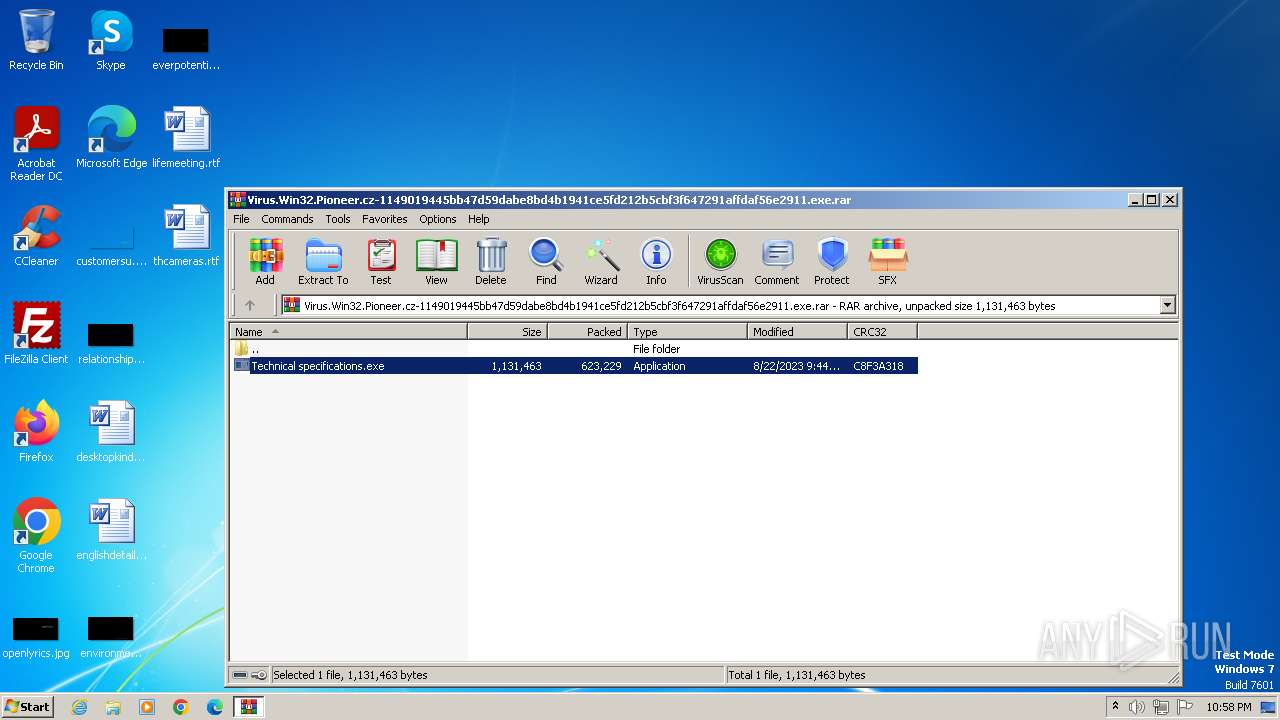Viewport: 1280px width, 720px height.
Task: Click the Skype desktop shortcut
Action: (111, 41)
